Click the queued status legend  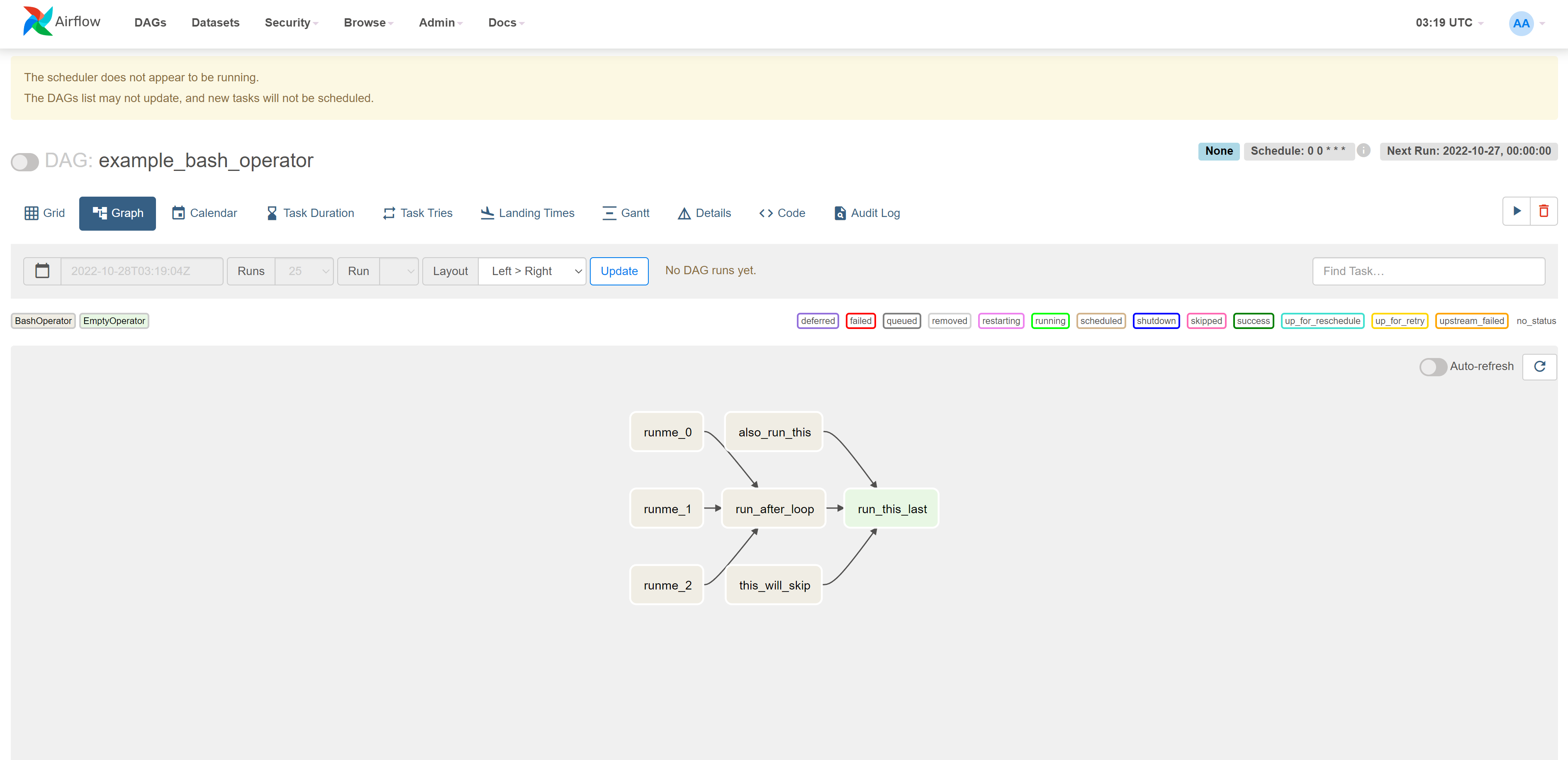(x=901, y=321)
